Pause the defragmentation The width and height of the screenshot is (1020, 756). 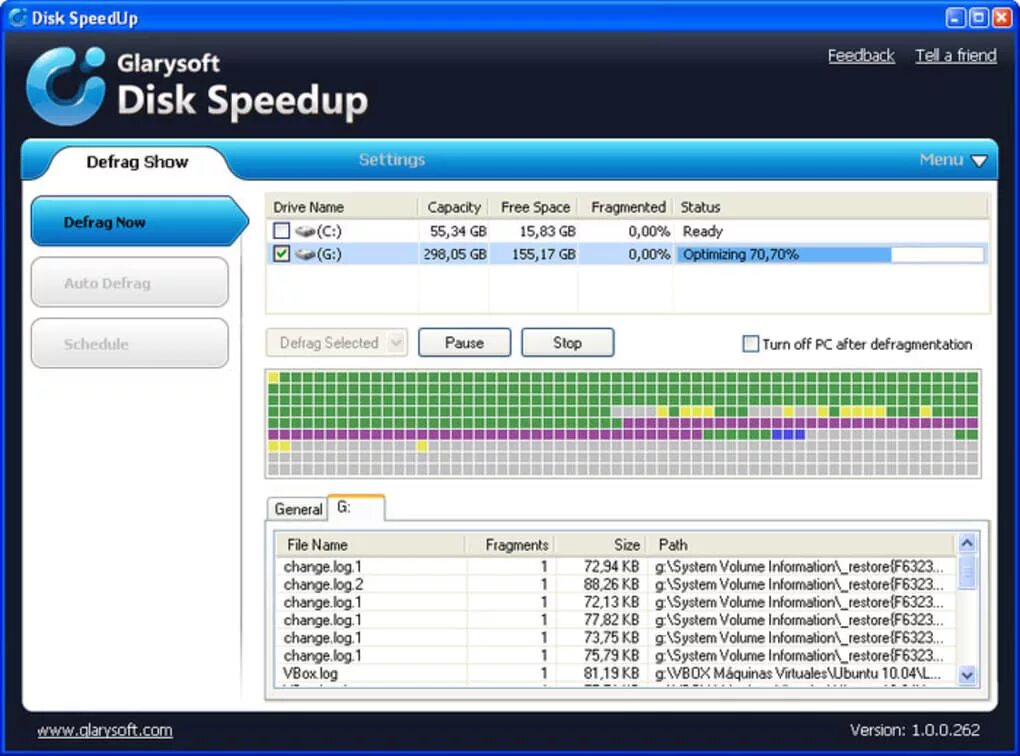[x=464, y=342]
